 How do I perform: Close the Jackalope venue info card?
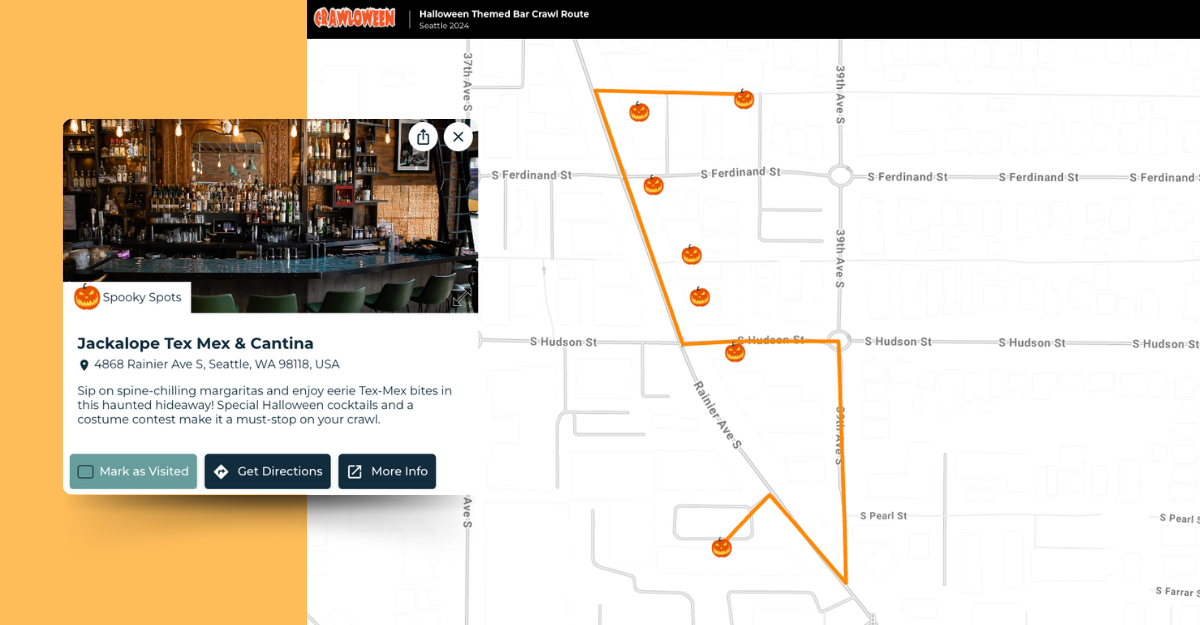(x=458, y=136)
